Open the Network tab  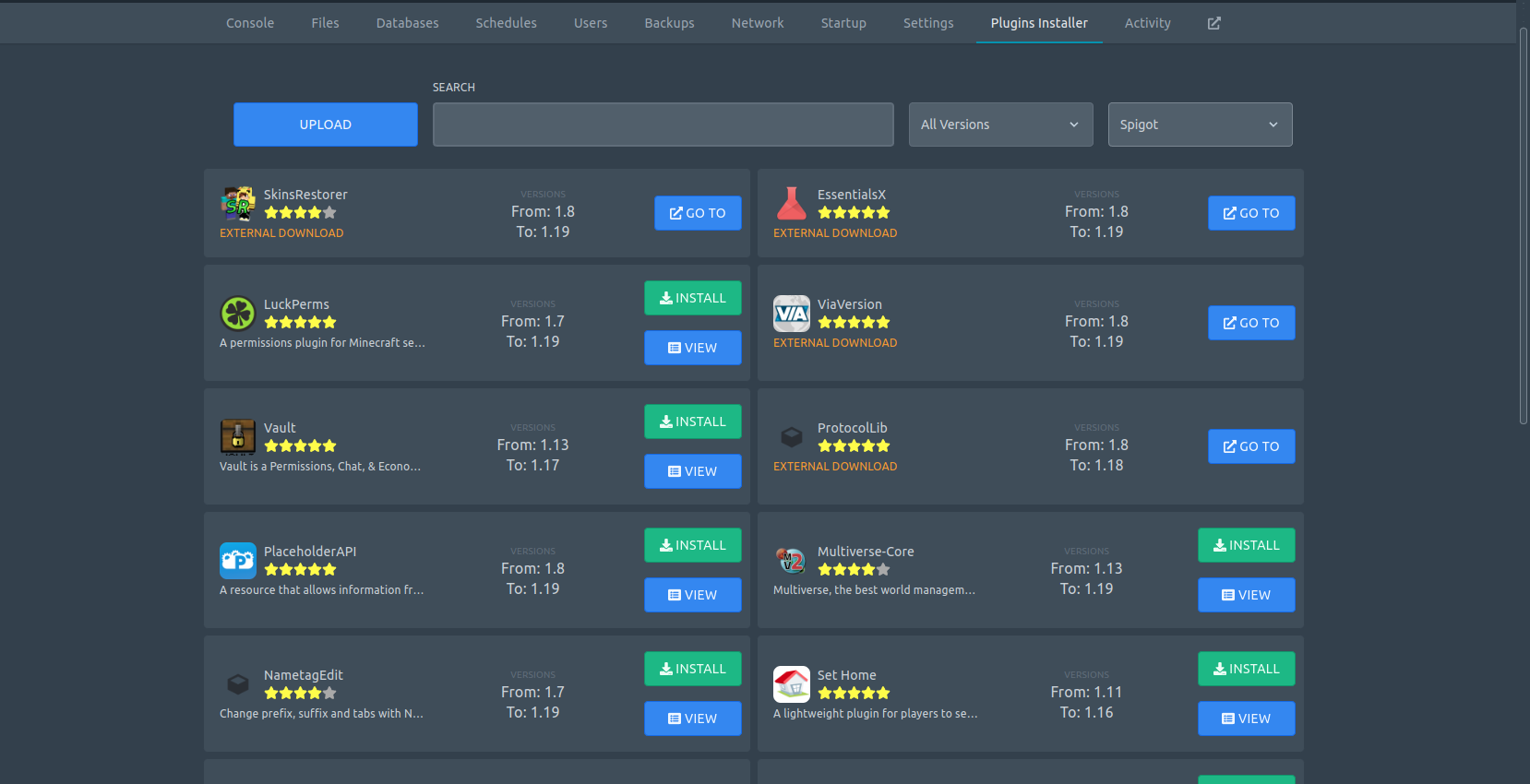[x=758, y=23]
